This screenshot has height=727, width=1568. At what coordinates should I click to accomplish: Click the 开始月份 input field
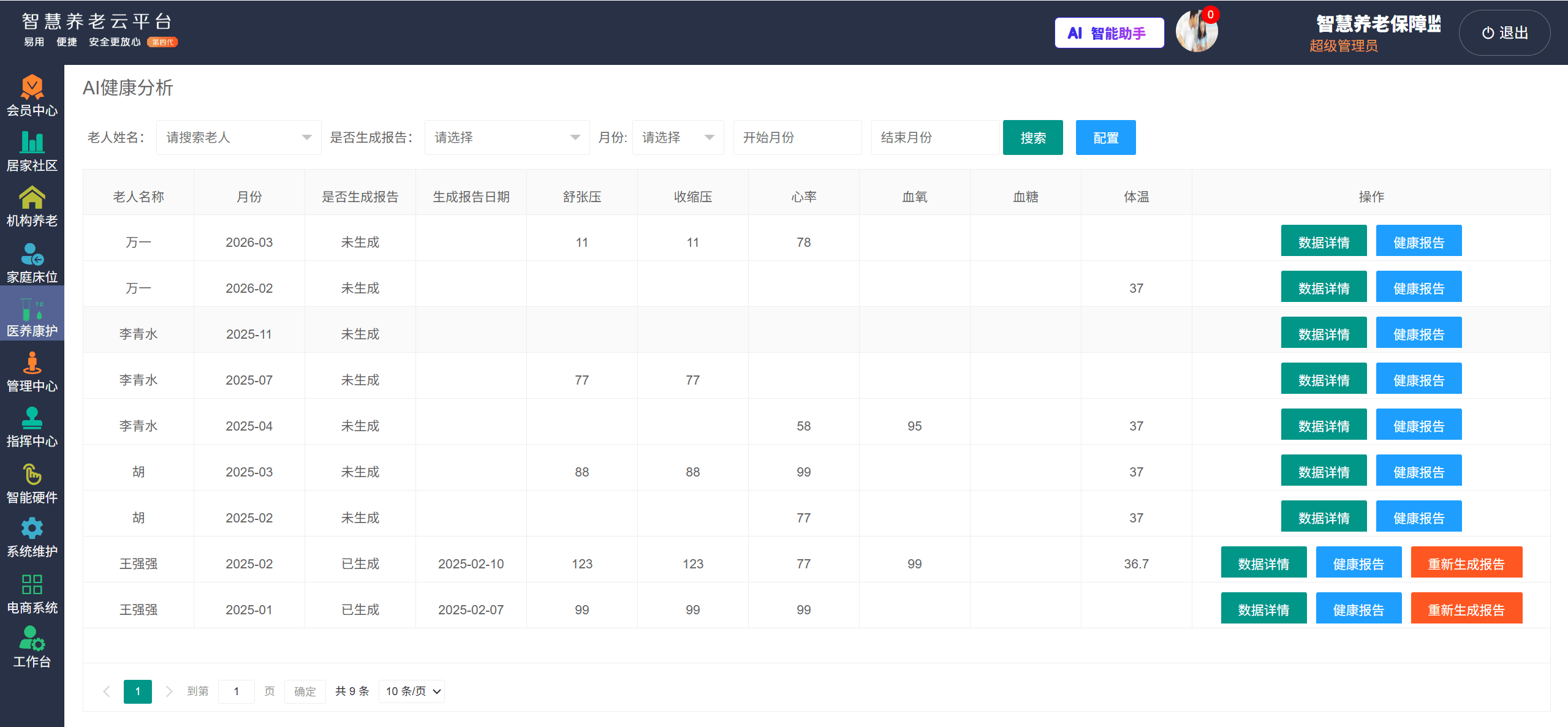797,138
